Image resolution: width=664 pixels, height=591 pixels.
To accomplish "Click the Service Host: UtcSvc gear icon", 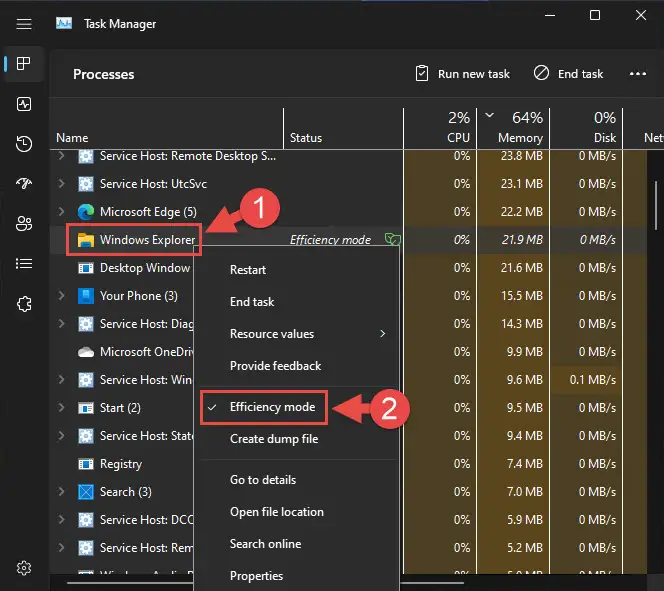I will pos(86,184).
